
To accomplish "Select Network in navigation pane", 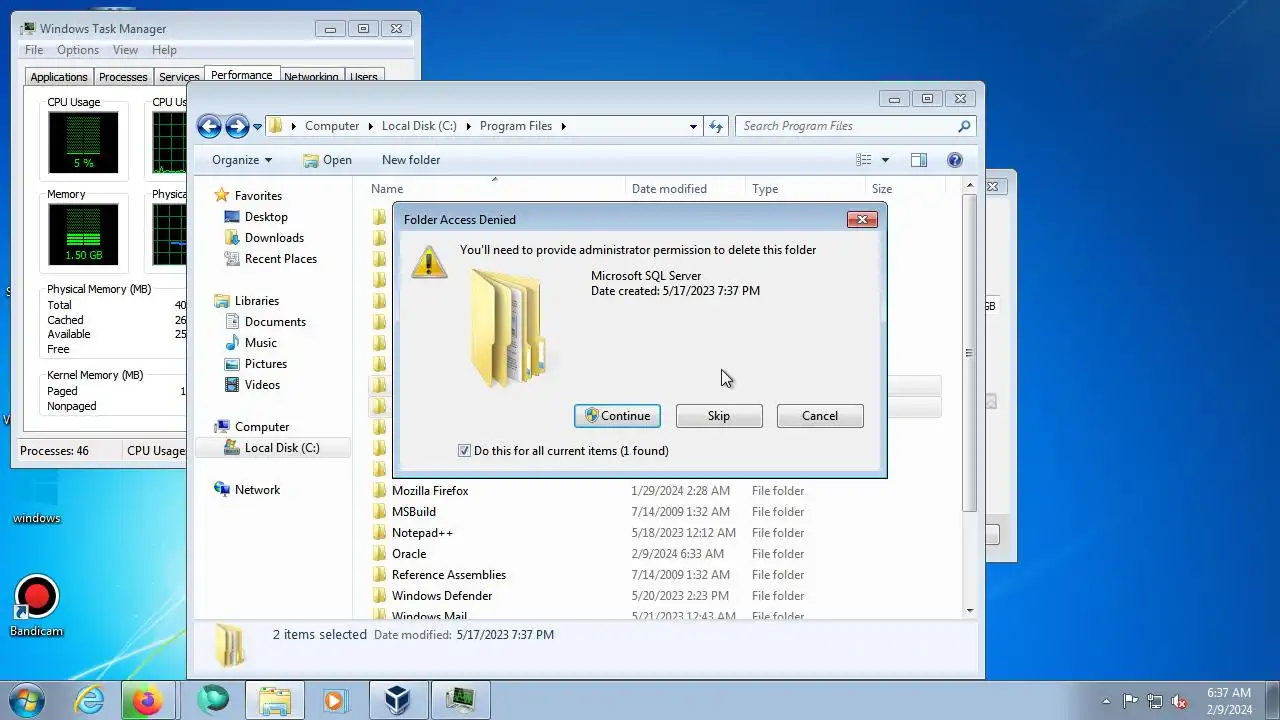I will pyautogui.click(x=257, y=490).
